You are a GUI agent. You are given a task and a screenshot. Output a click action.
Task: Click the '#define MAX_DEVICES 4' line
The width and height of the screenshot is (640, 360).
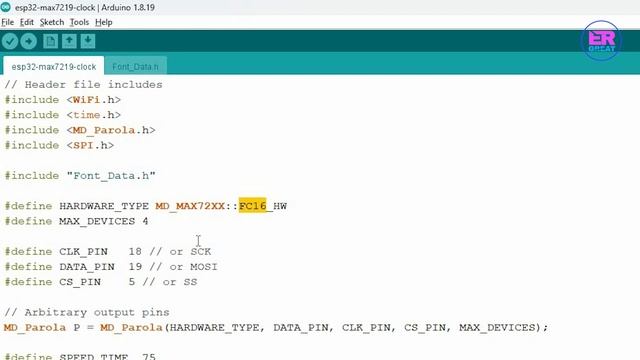76,221
